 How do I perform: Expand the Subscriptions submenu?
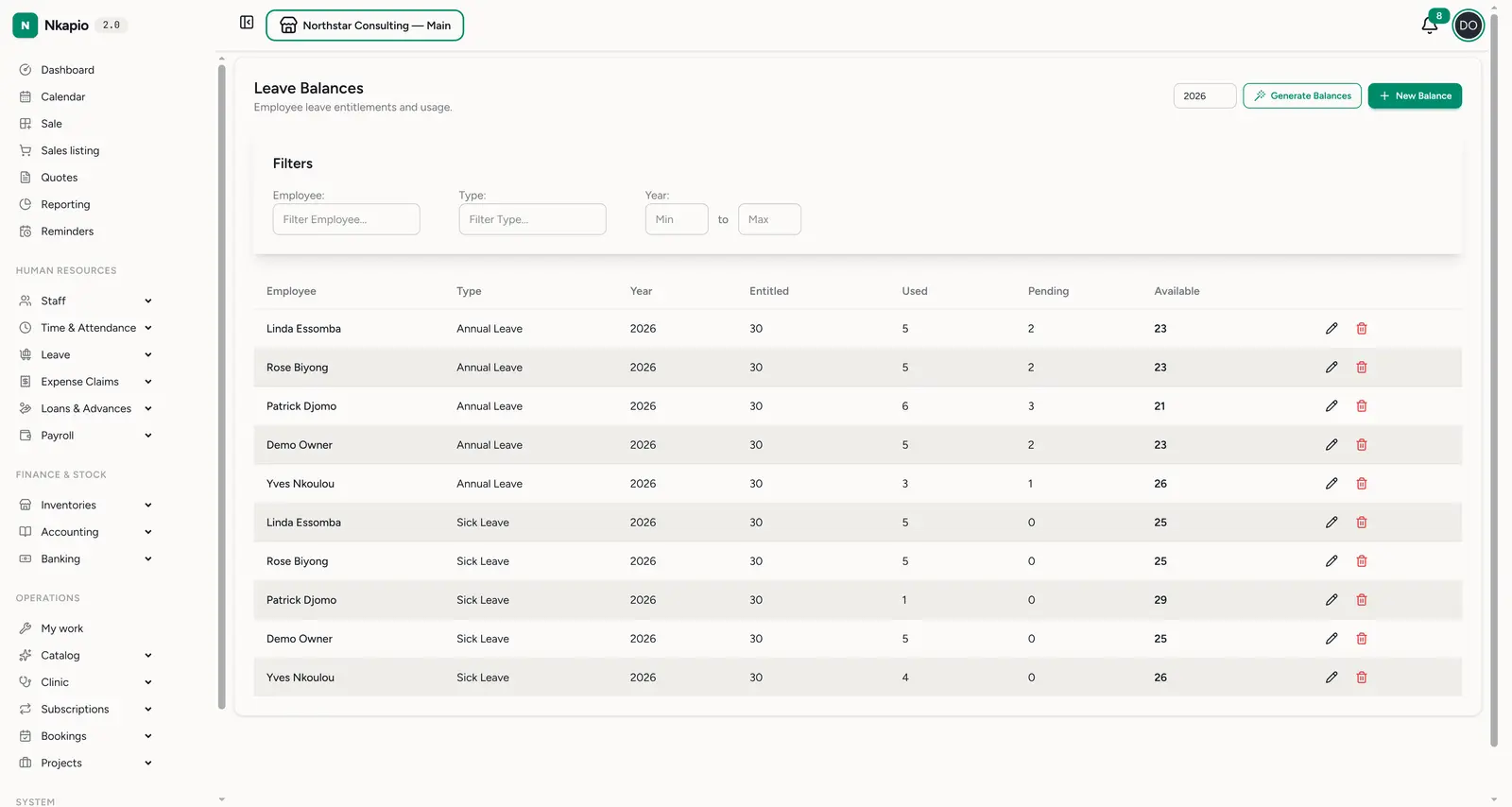click(85, 709)
